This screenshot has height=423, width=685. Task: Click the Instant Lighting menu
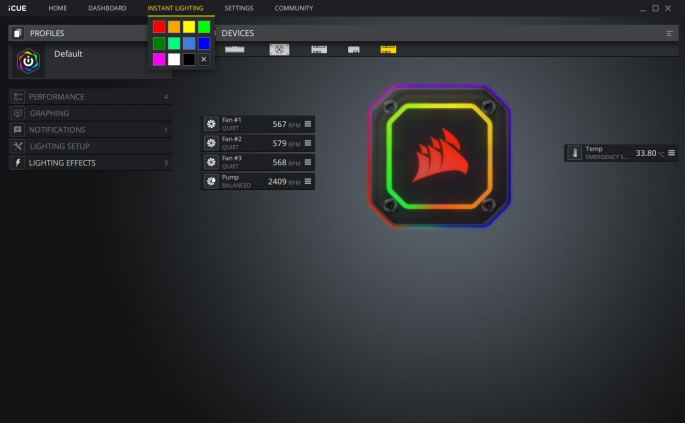point(175,8)
